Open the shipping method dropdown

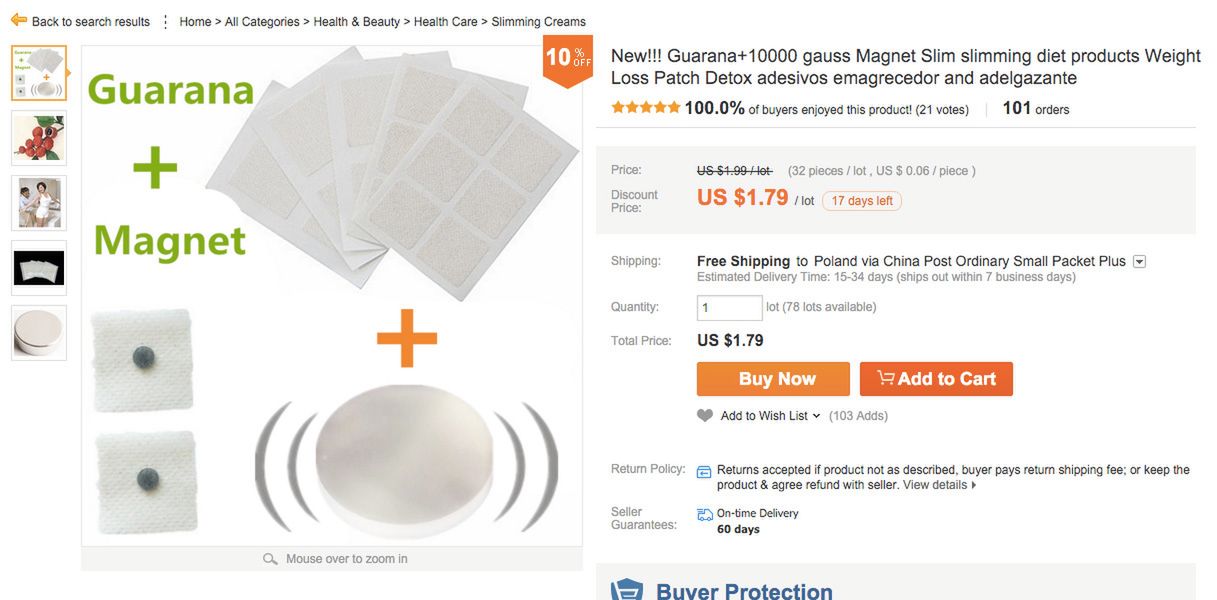pyautogui.click(x=1139, y=262)
